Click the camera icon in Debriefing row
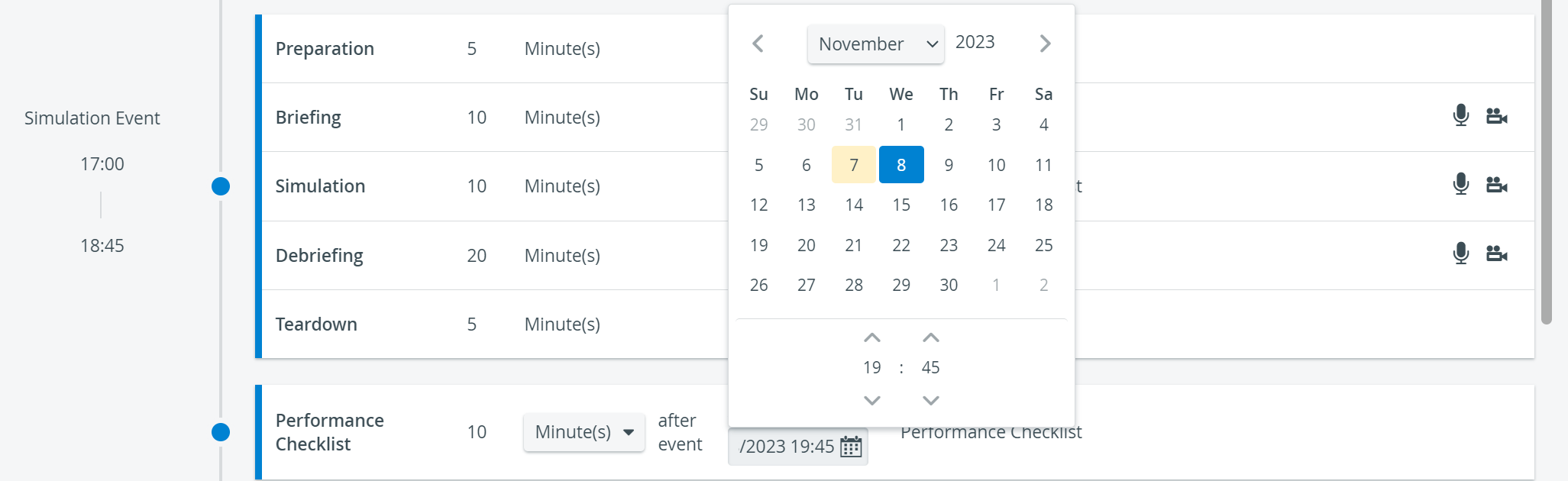Screen dimensions: 1568x481 click(1496, 253)
